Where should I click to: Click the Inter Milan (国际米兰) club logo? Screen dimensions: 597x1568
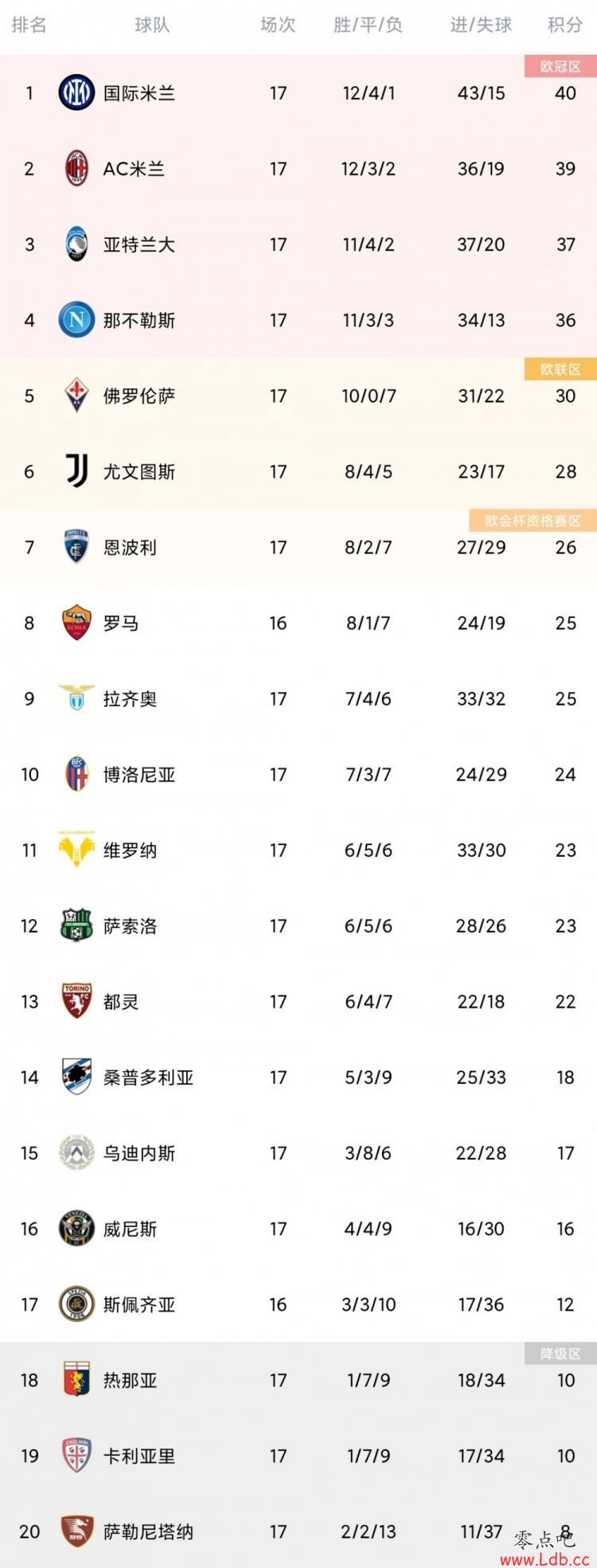pyautogui.click(x=77, y=93)
